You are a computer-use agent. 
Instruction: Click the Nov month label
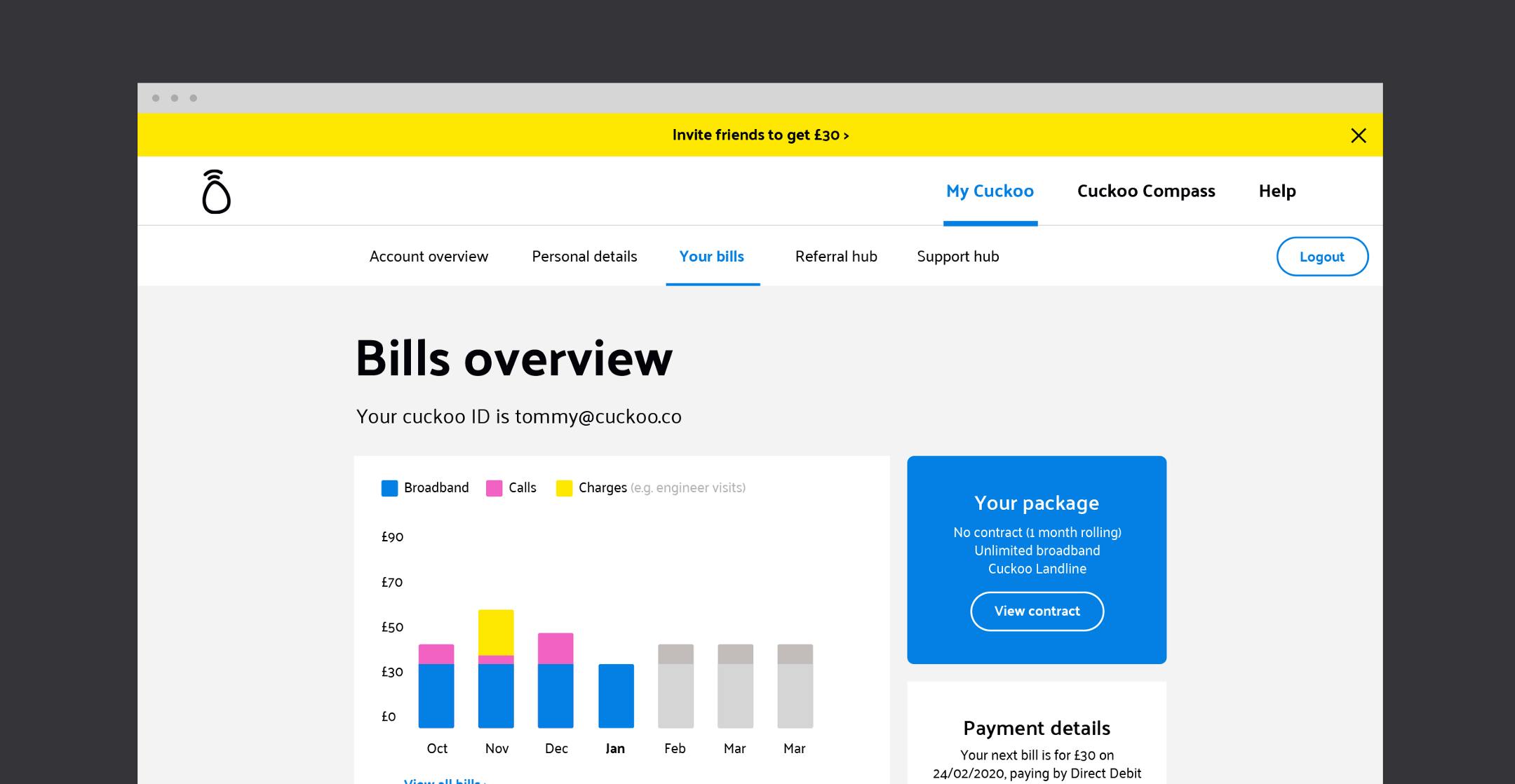pos(497,749)
